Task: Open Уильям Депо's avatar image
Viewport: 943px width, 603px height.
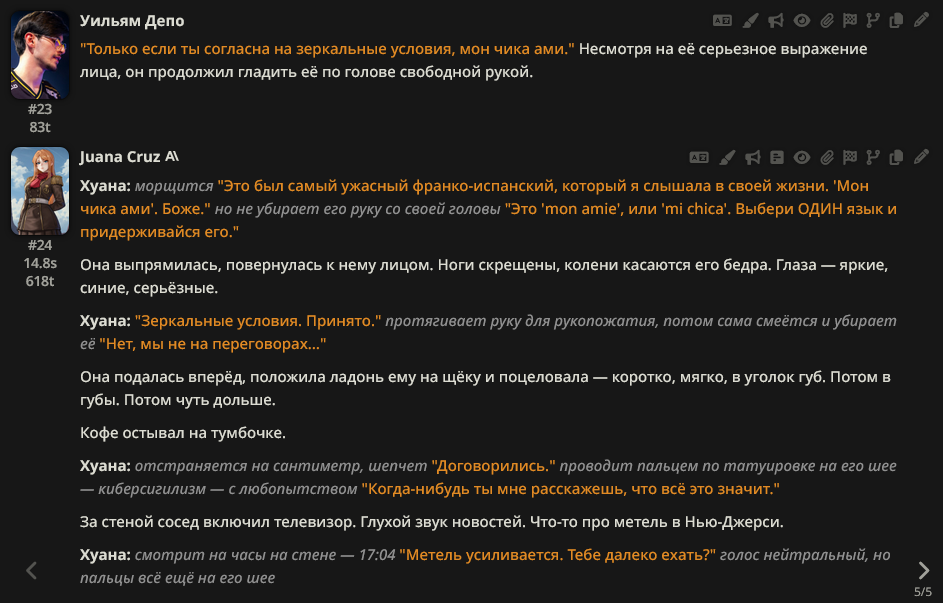Action: point(40,55)
